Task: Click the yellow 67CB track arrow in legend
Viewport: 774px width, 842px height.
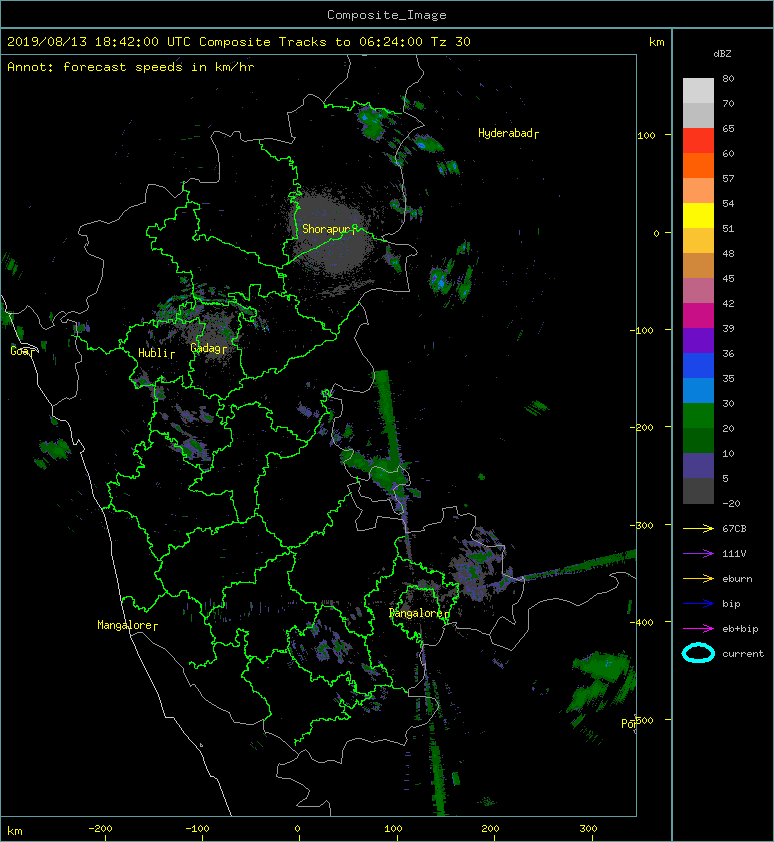Action: [x=698, y=528]
